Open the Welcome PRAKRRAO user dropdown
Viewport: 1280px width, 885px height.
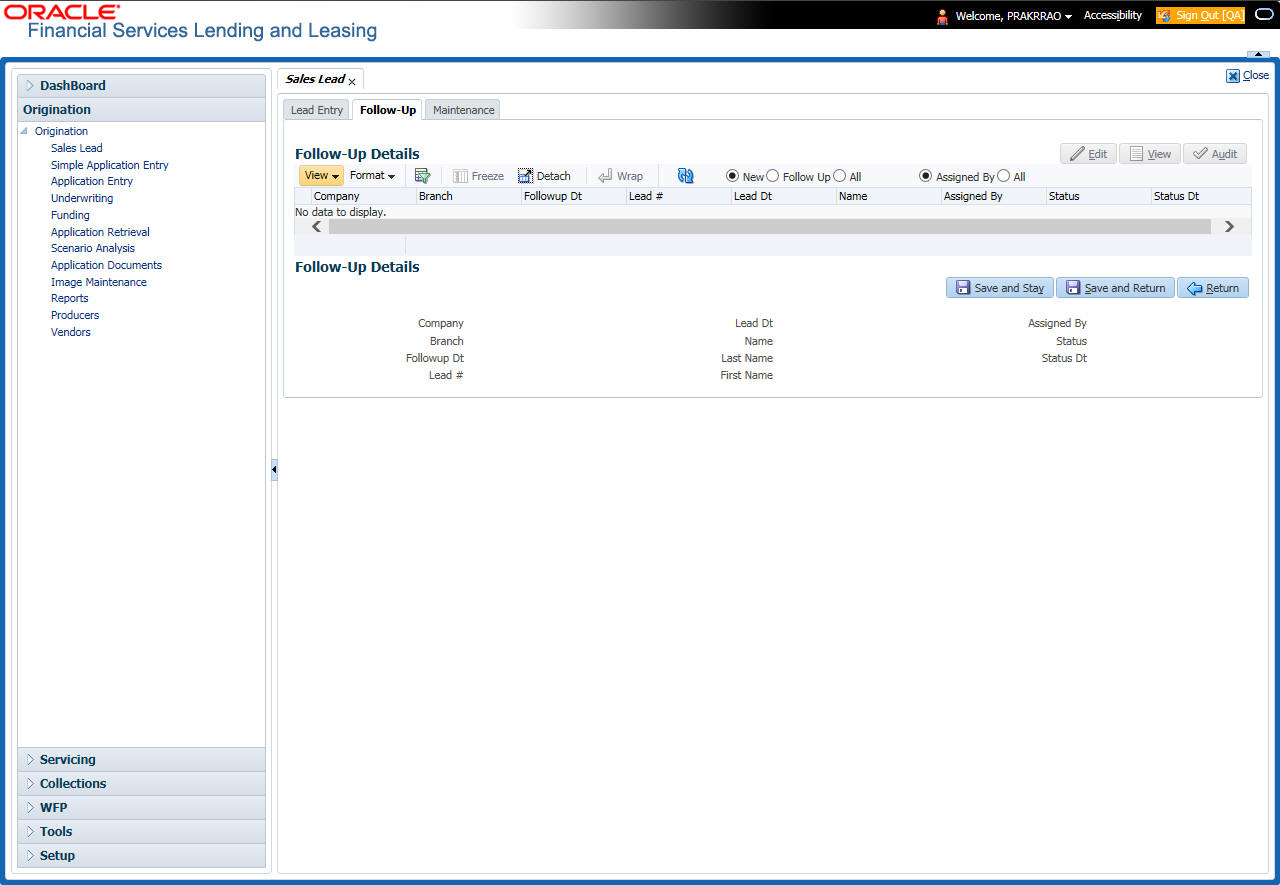pos(1013,16)
